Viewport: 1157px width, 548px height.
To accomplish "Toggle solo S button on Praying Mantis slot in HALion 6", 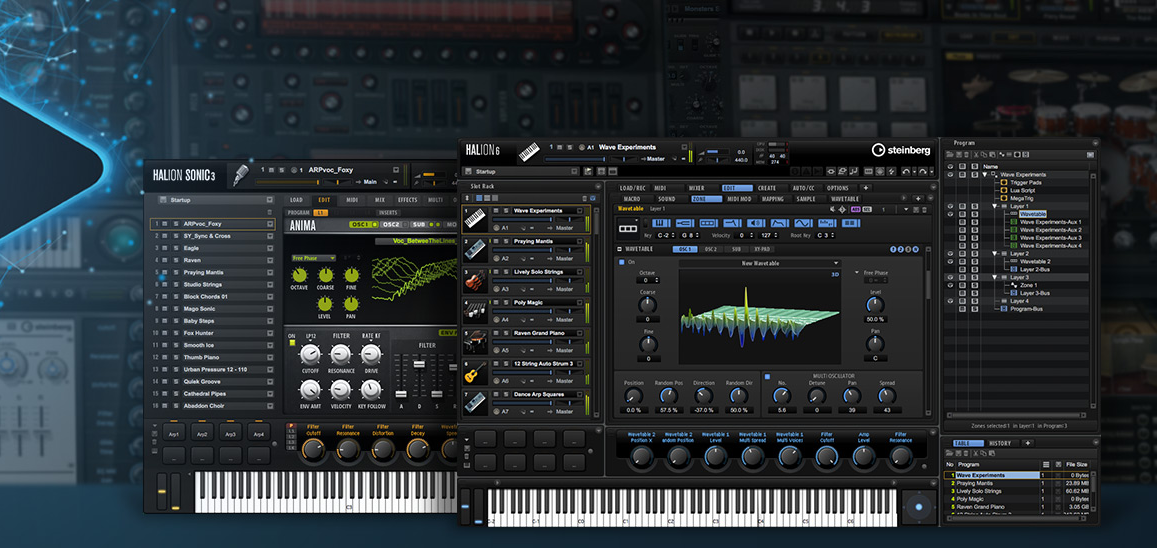I will [x=505, y=241].
